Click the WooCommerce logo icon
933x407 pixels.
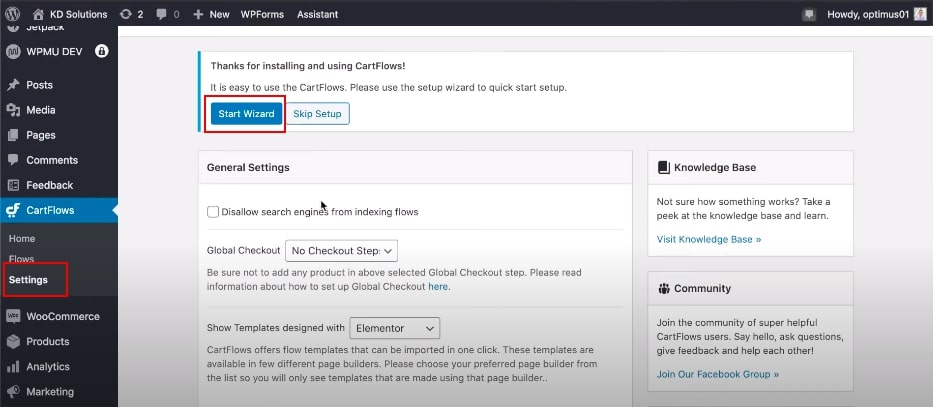(x=13, y=317)
